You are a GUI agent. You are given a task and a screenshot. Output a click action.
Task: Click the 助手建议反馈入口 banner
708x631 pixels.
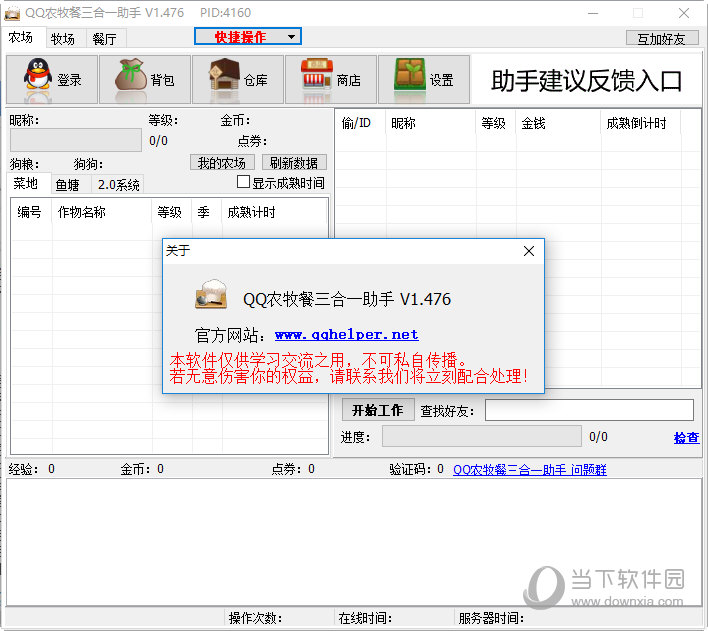tap(586, 81)
